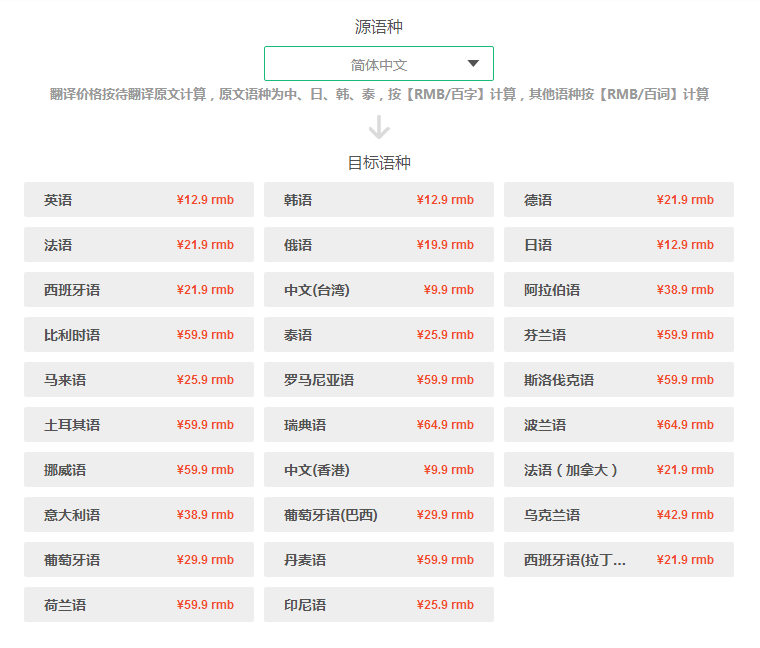
Task: Choose the 阿拉伯语 tile at ¥38.9
Action: click(618, 290)
